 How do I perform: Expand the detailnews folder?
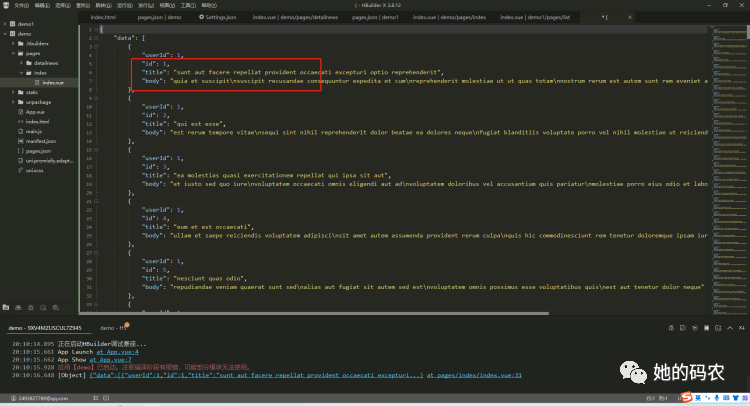[22, 62]
